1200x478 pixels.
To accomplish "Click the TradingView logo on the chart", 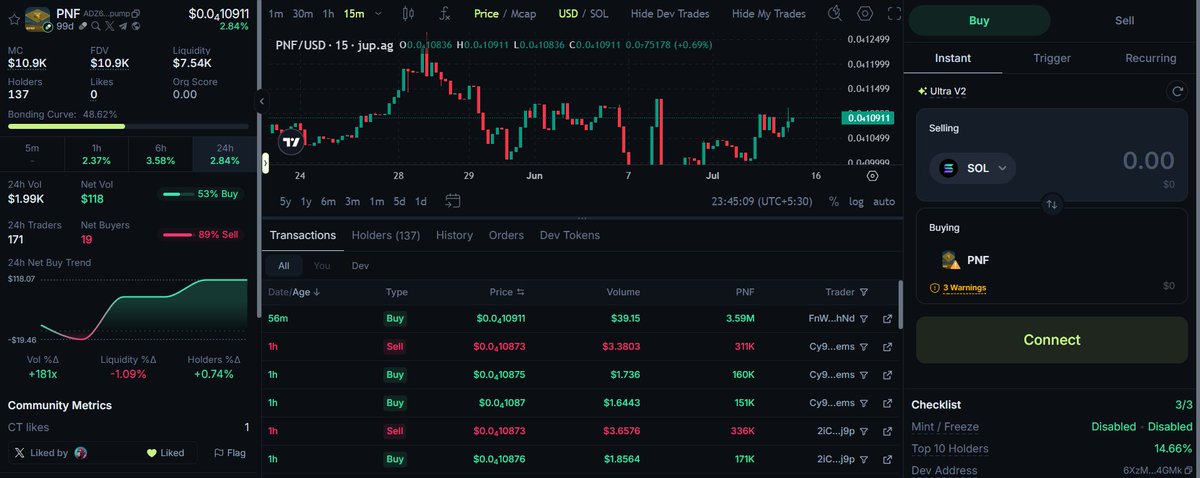I will [291, 142].
